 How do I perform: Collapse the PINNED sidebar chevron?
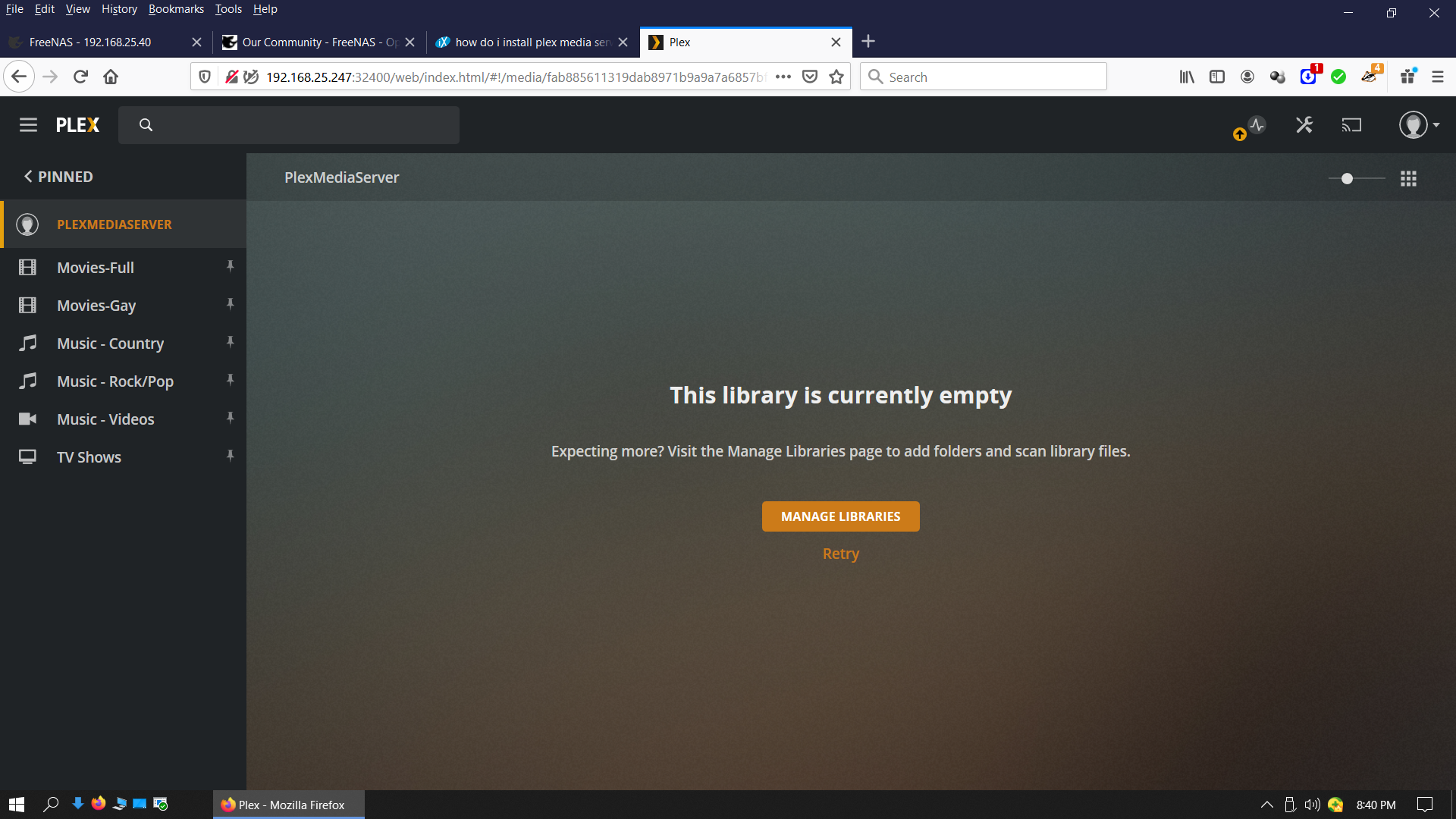tap(28, 177)
